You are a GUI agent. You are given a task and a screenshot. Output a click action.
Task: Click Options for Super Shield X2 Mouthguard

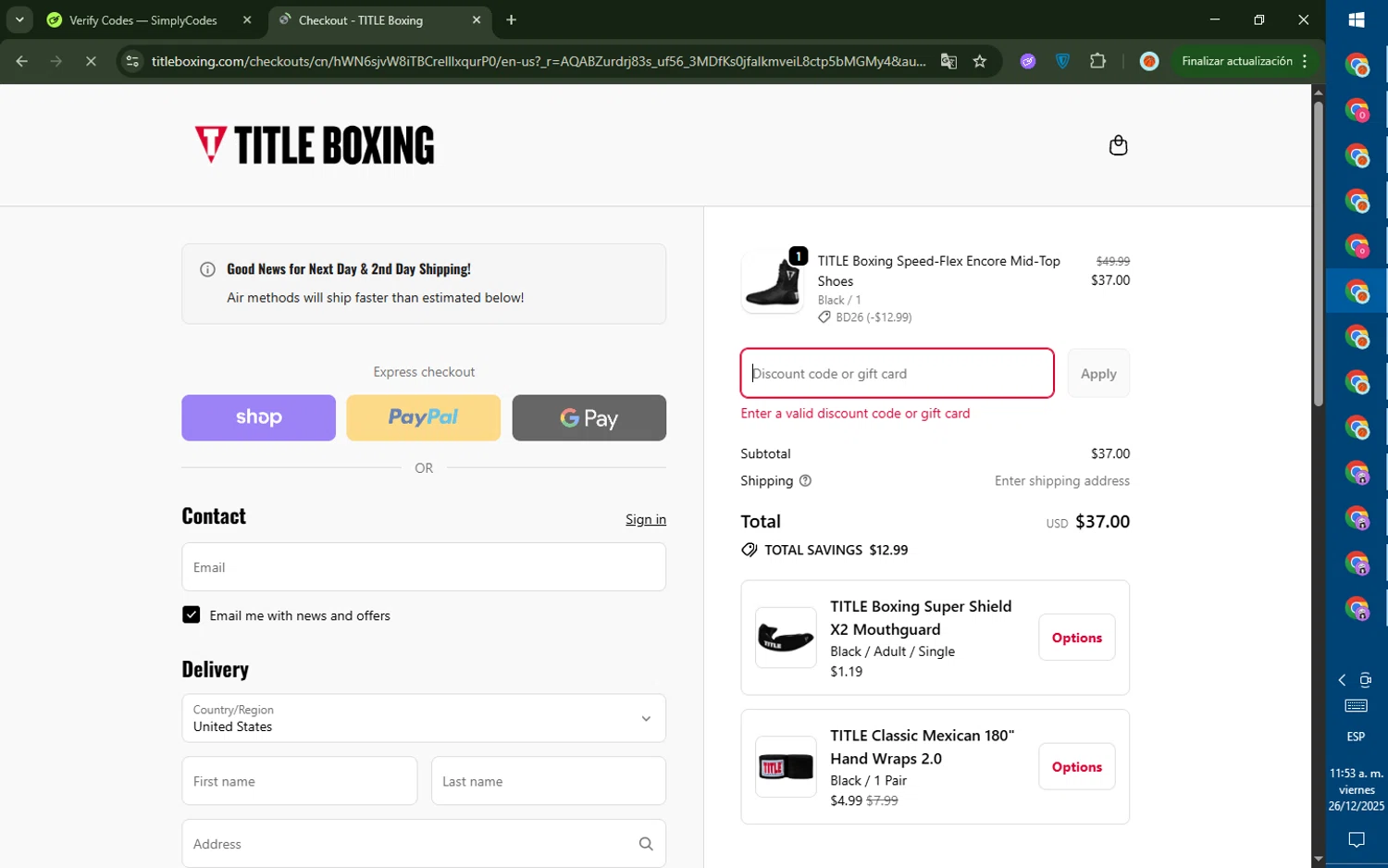[x=1076, y=638]
